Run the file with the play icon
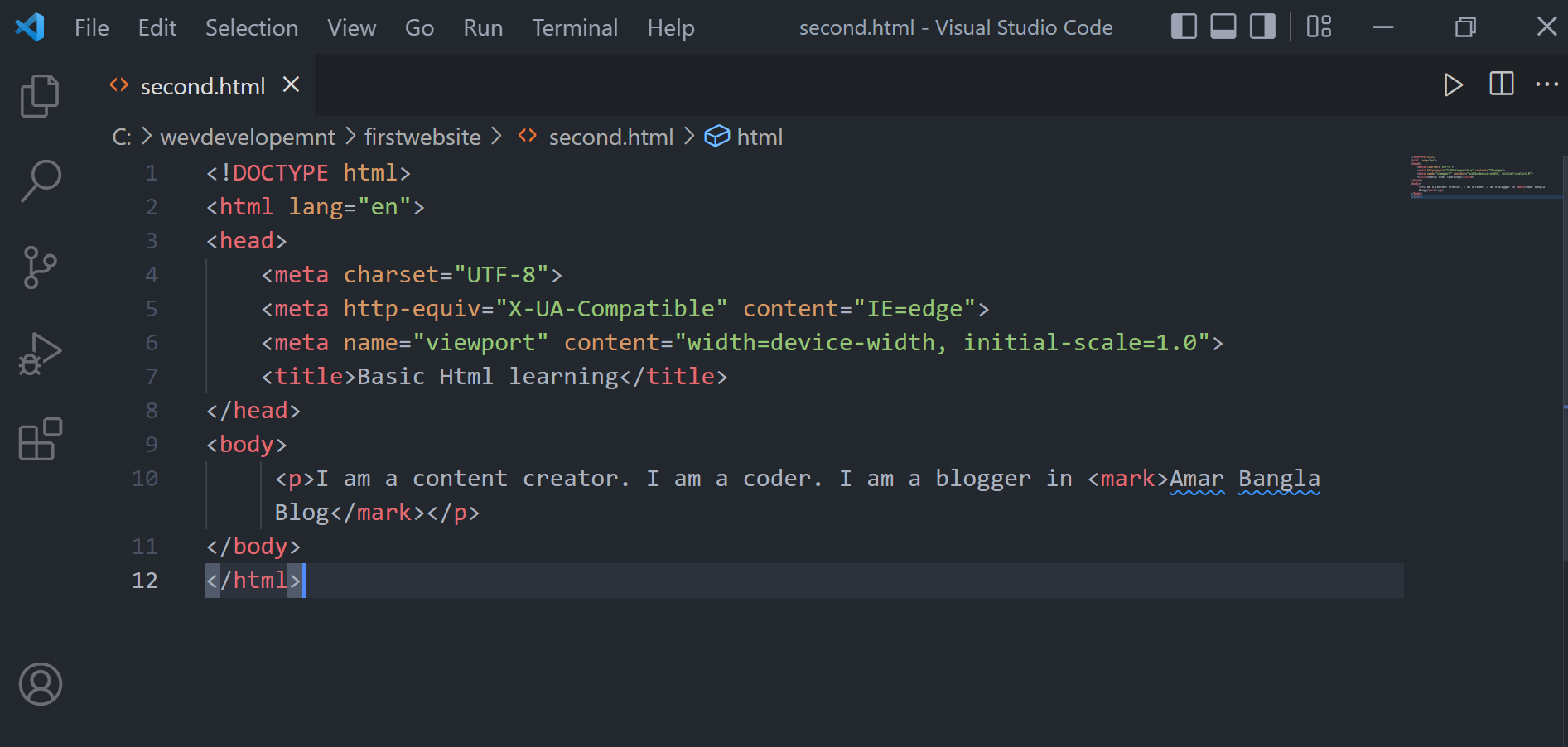 [1453, 85]
